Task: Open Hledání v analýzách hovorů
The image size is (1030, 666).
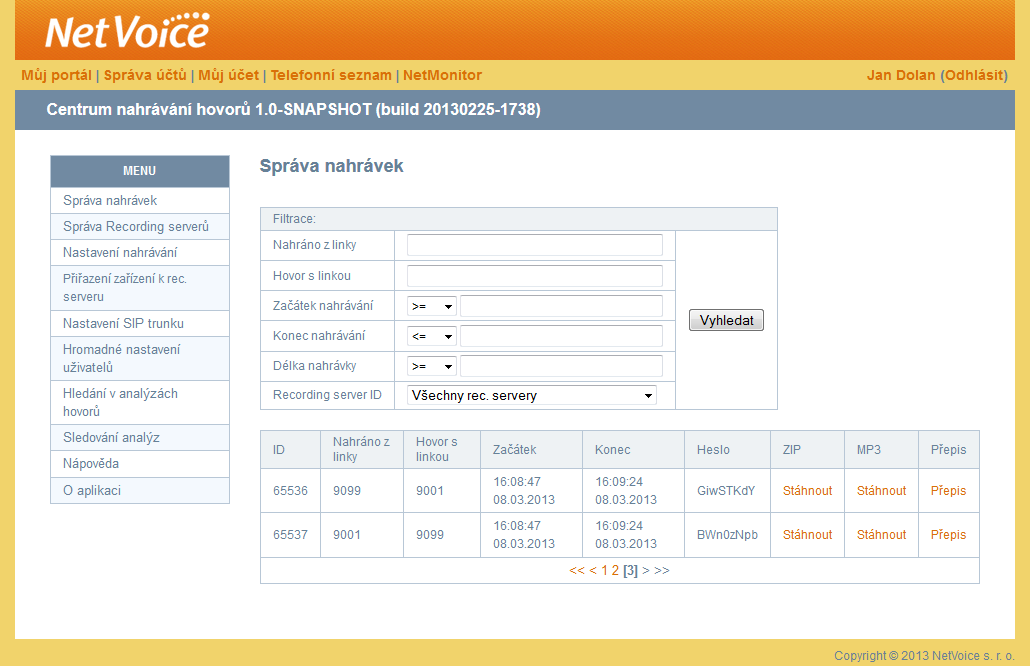Action: pos(140,403)
